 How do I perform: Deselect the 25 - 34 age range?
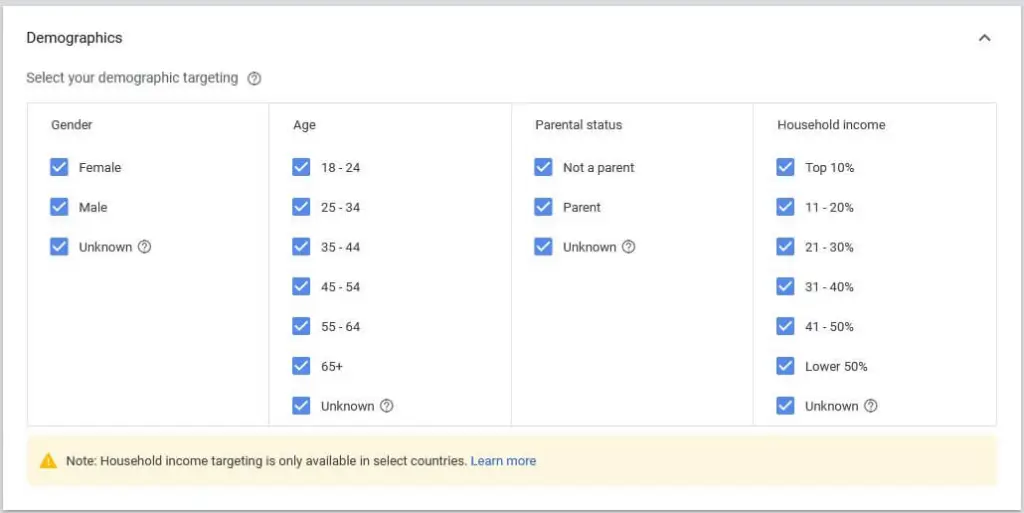click(x=301, y=207)
